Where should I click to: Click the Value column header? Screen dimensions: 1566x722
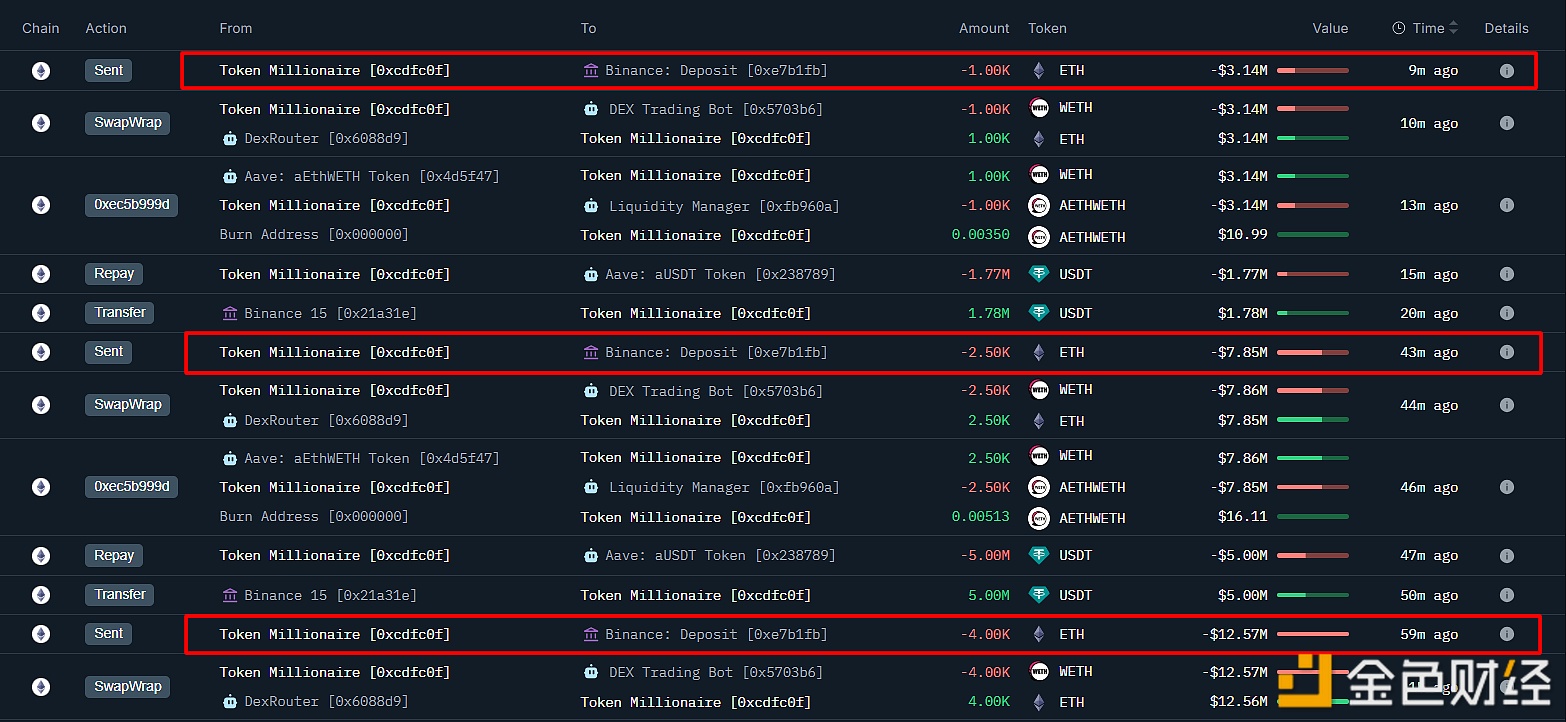pyautogui.click(x=1330, y=28)
